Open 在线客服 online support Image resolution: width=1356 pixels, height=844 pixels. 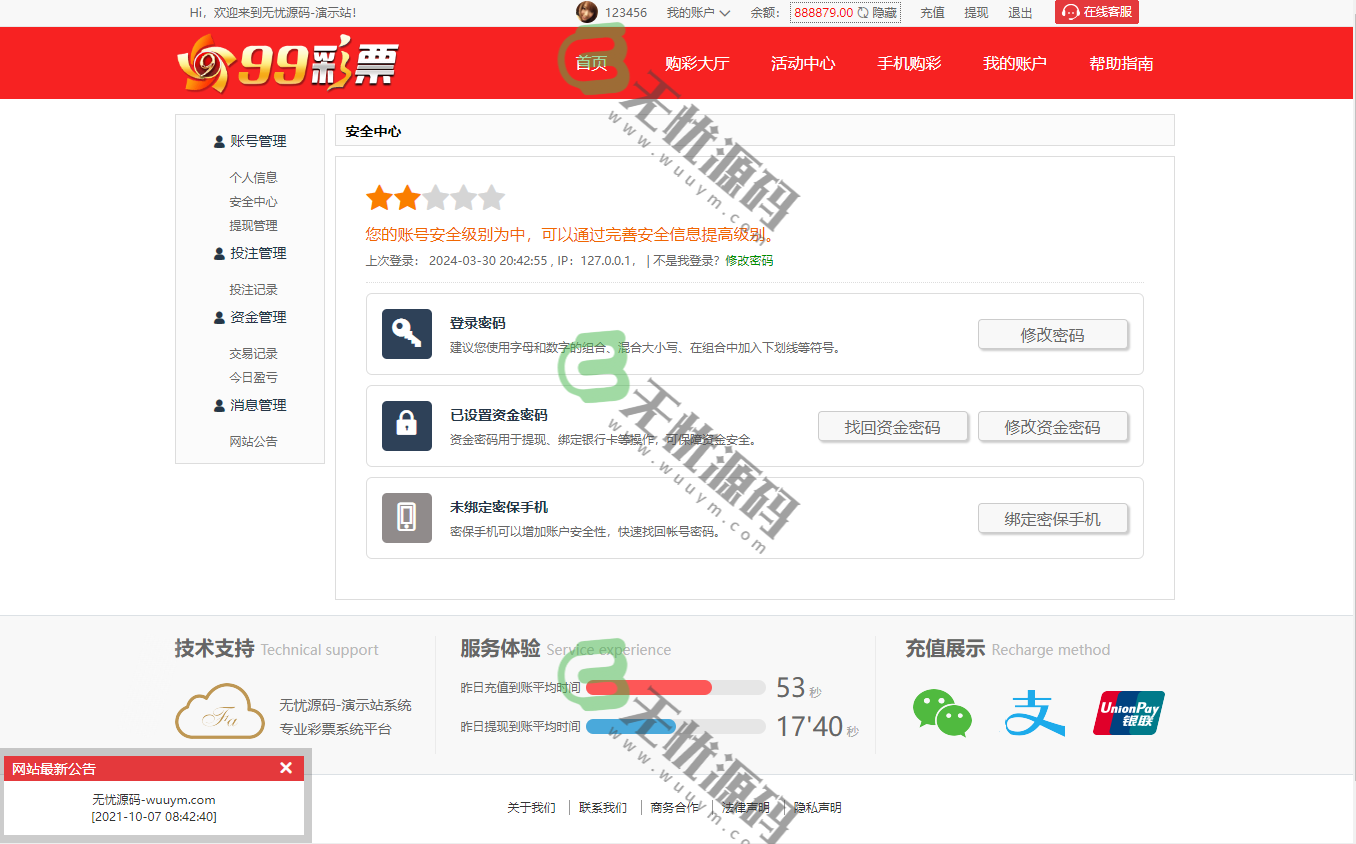(x=1096, y=13)
